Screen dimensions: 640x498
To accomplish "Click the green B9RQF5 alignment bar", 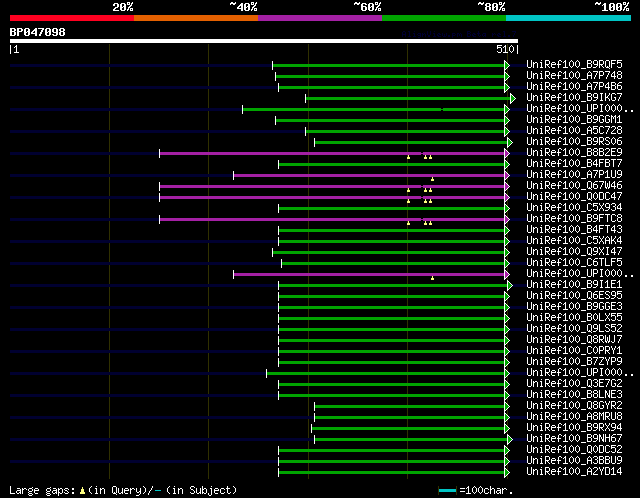I will tap(389, 65).
